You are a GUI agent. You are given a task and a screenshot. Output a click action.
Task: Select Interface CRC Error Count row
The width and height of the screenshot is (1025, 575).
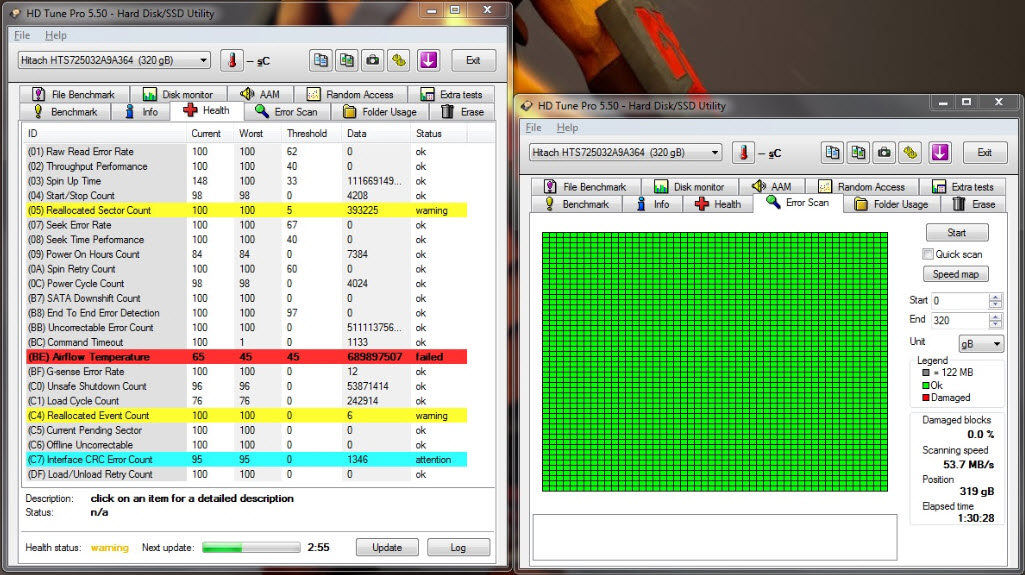pyautogui.click(x=246, y=459)
